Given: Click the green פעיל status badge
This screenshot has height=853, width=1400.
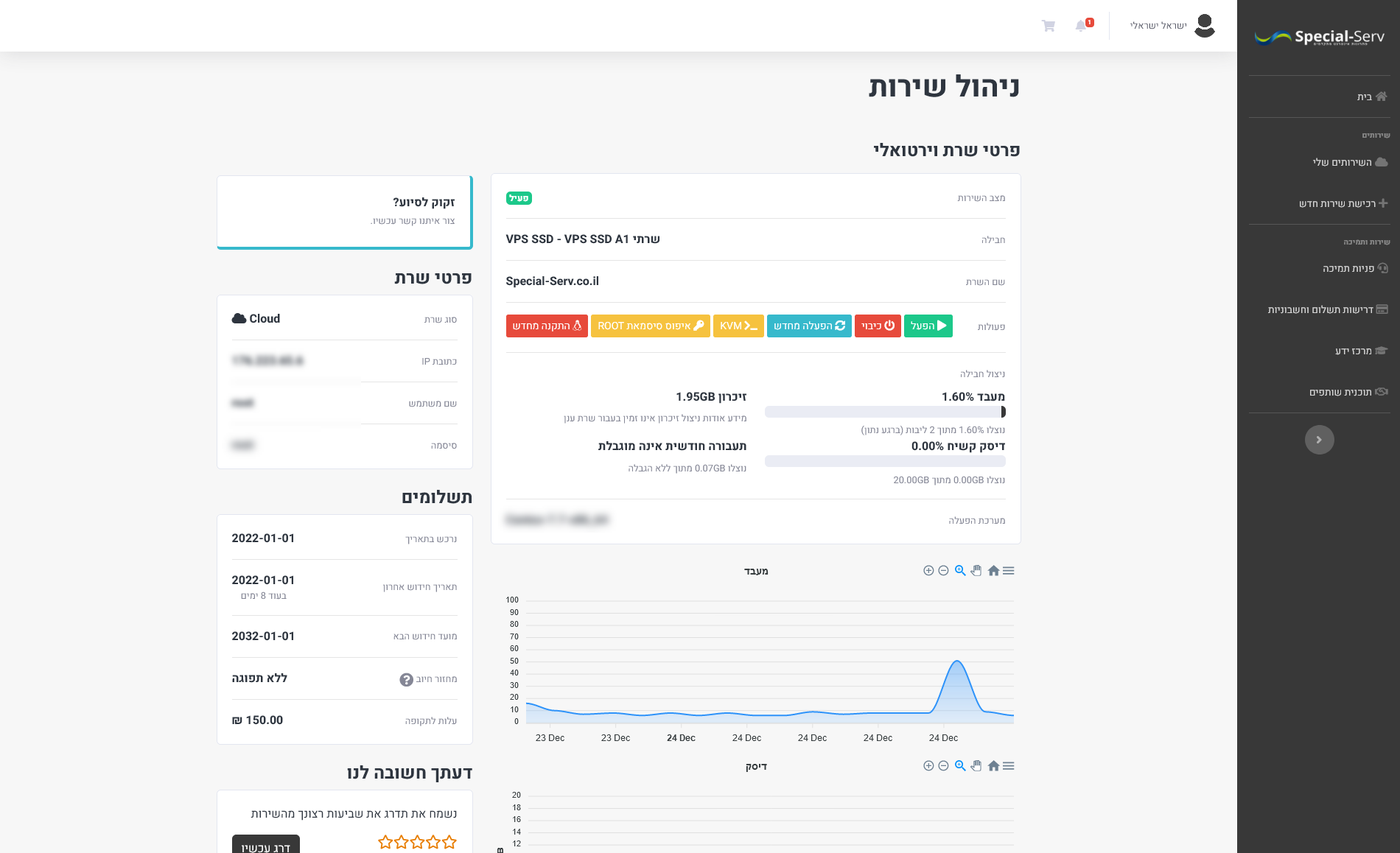Looking at the screenshot, I should 519,198.
